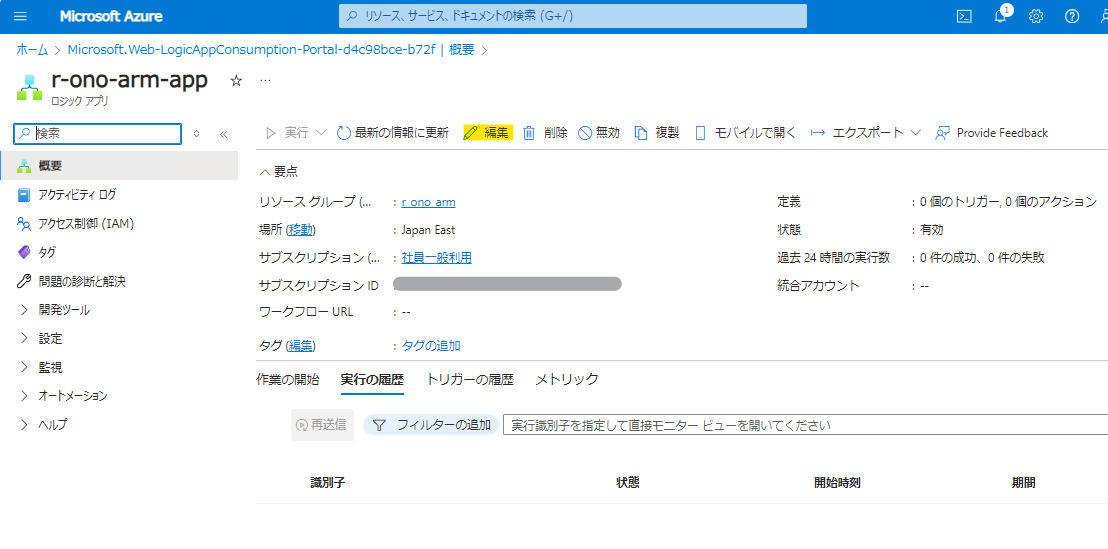Screen dimensions: 1108x549
Task: Switch to the 実行の履歴 tab
Action: 372,379
